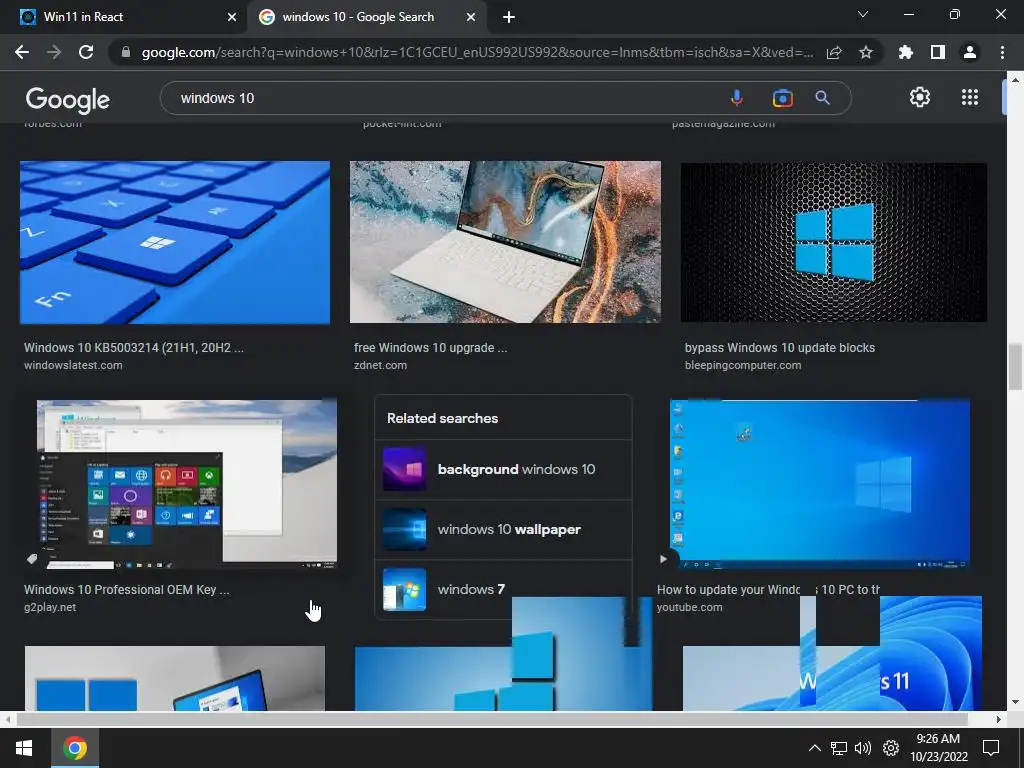Open the taskbar clock showing 9:26 AM
This screenshot has width=1024, height=768.
pyautogui.click(x=938, y=748)
